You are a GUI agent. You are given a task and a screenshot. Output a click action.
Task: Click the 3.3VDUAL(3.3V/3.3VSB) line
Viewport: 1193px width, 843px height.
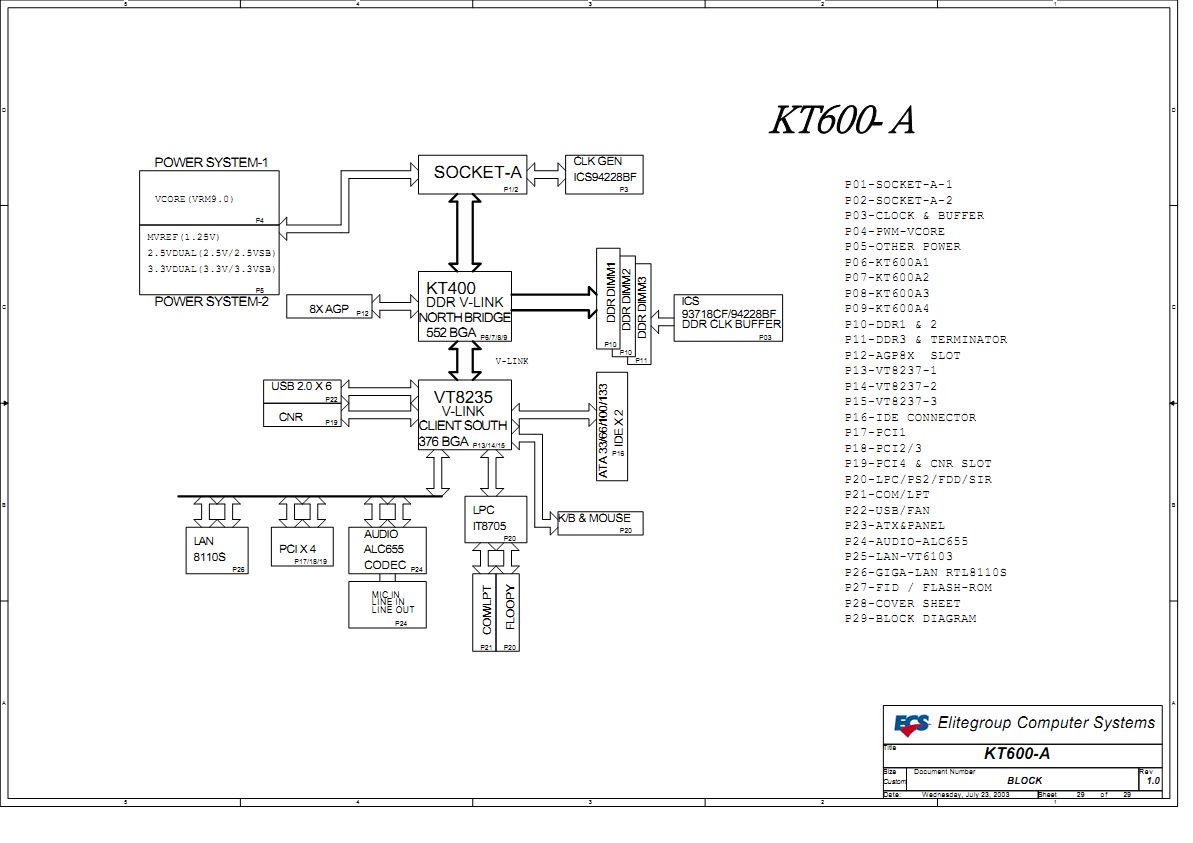(x=212, y=269)
